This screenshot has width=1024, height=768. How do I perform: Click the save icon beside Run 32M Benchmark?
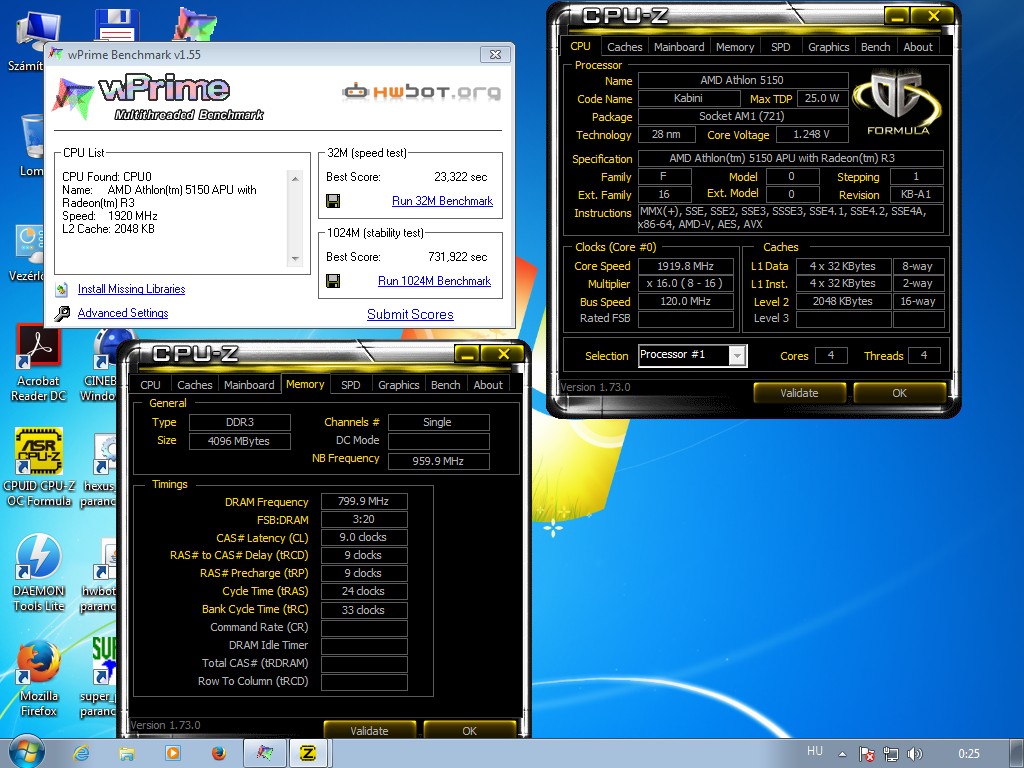tap(333, 201)
